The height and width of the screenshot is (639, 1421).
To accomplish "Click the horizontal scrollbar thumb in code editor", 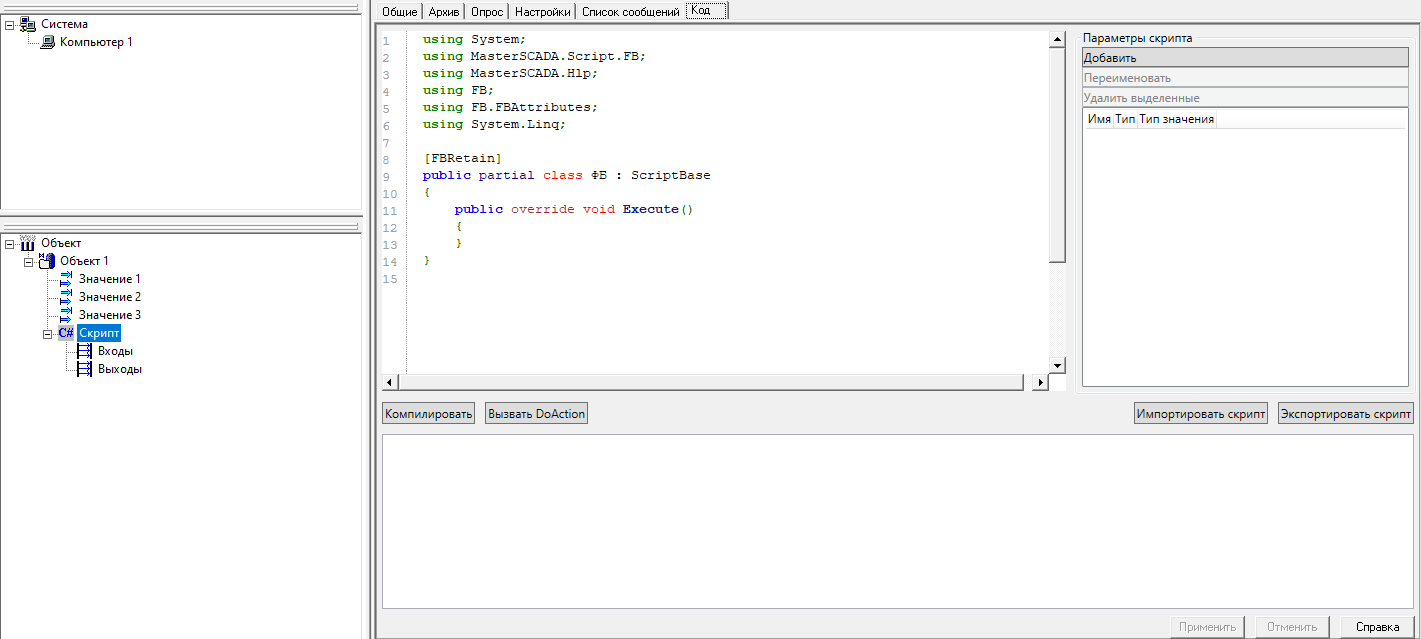I will tap(711, 382).
